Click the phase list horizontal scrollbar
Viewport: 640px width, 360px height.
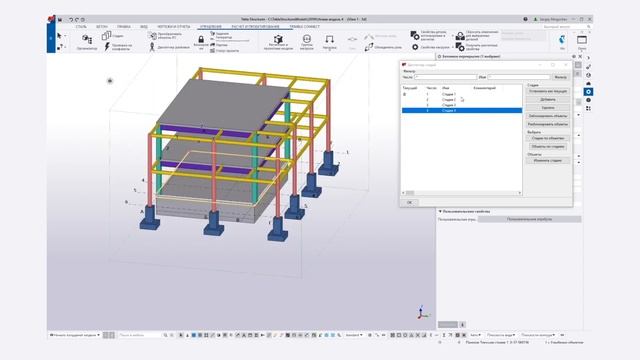[462, 193]
